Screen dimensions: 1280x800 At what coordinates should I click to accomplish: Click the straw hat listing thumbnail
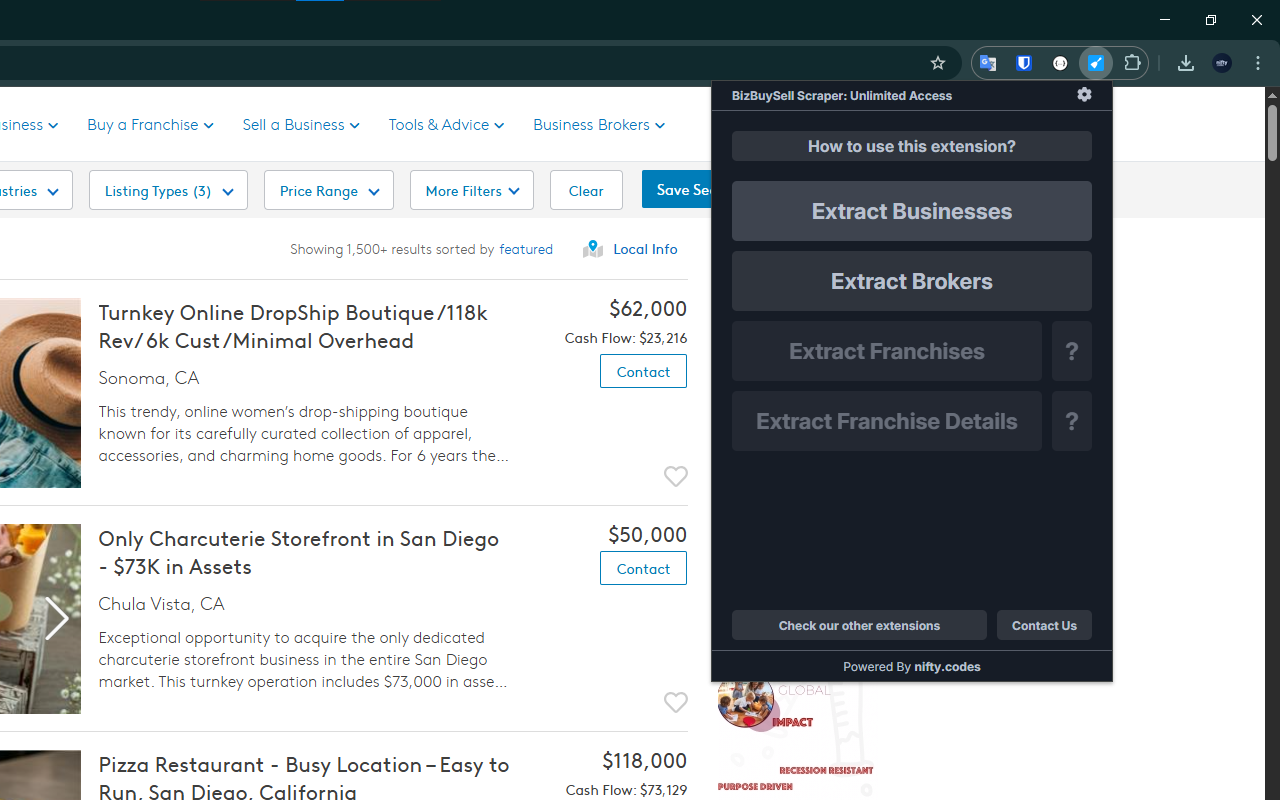click(40, 393)
